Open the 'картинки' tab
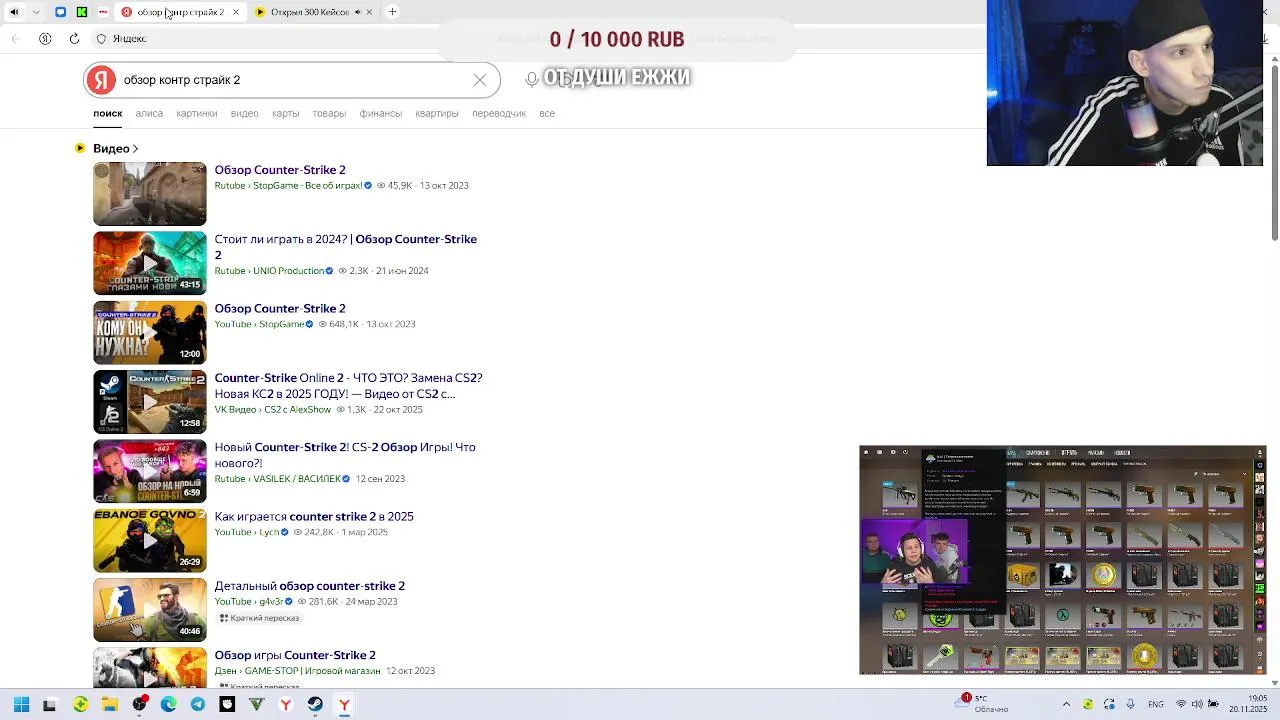This screenshot has height=720, width=1280. pos(197,113)
